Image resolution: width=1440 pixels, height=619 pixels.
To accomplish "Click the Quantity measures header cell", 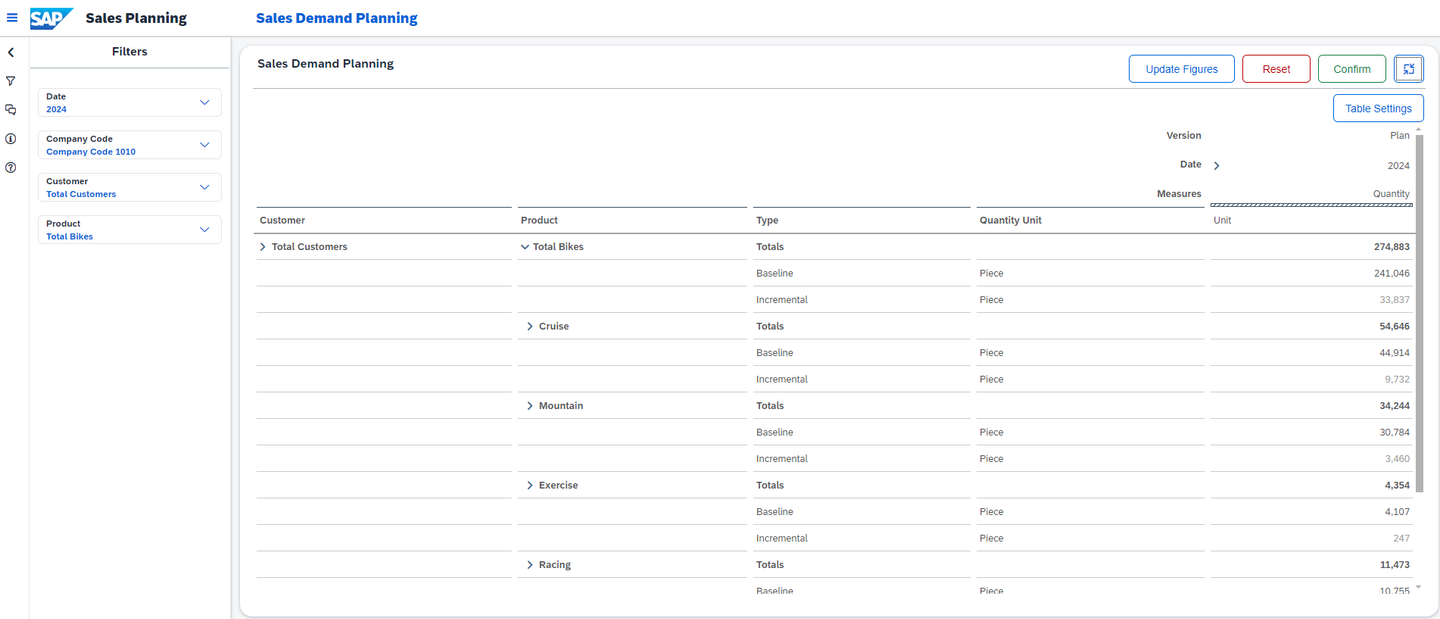I will tap(1391, 194).
